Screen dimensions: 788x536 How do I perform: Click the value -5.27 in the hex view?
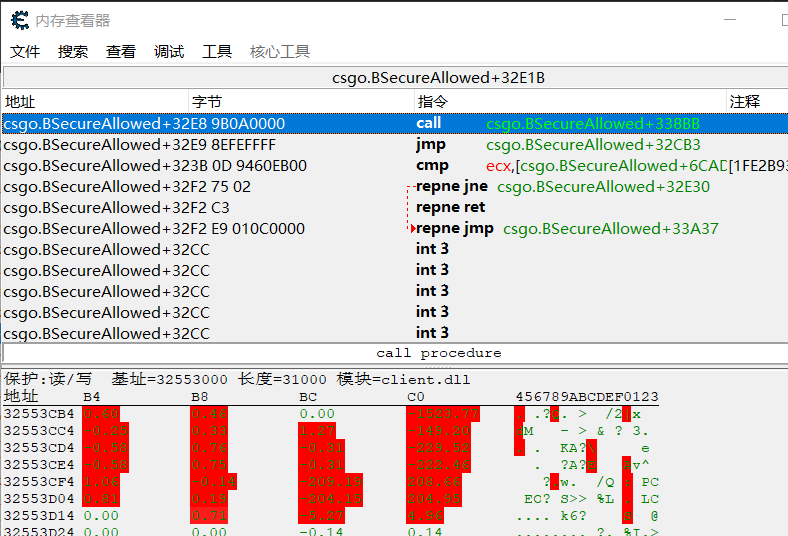coord(321,516)
